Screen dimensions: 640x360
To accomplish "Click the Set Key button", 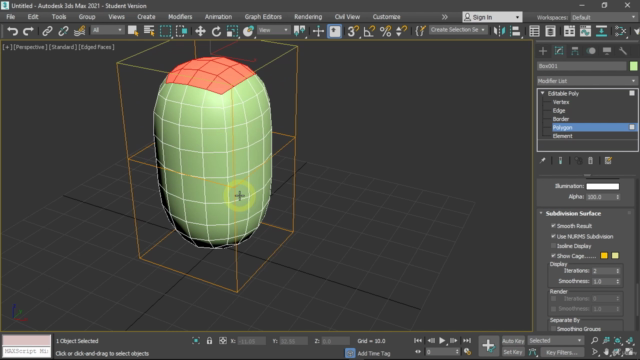I will coord(513,352).
